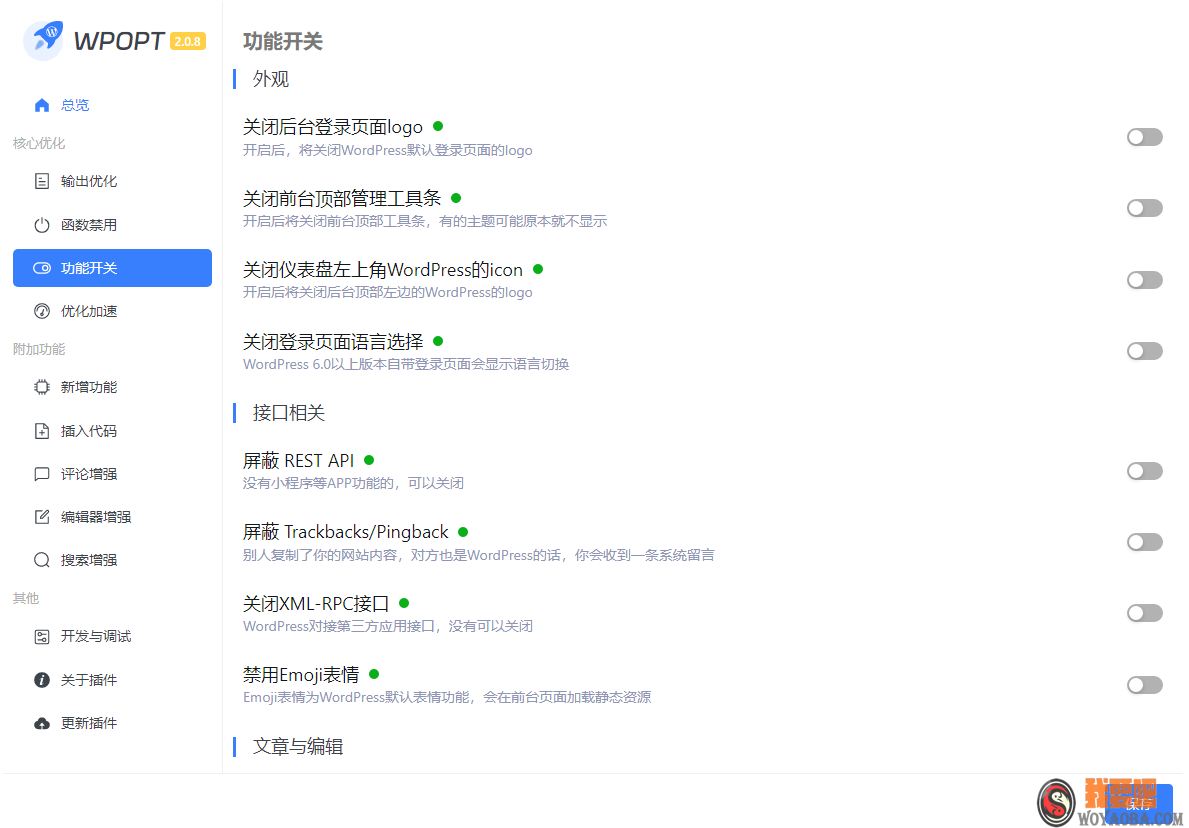
Task: Click the WPOPT rocket logo
Action: click(44, 40)
